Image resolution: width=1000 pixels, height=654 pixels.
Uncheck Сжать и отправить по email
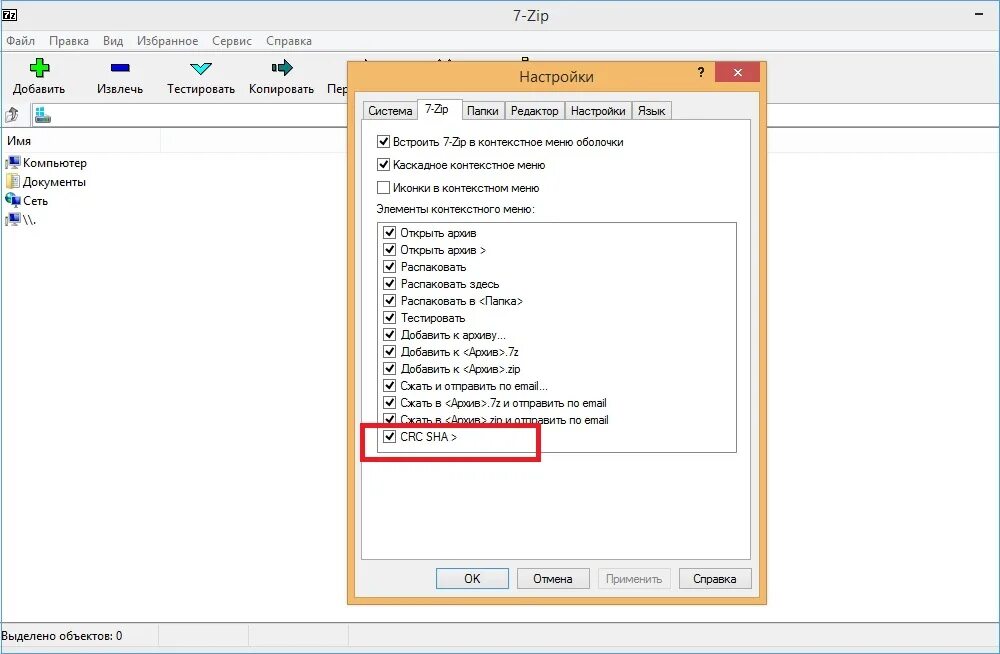click(x=389, y=385)
